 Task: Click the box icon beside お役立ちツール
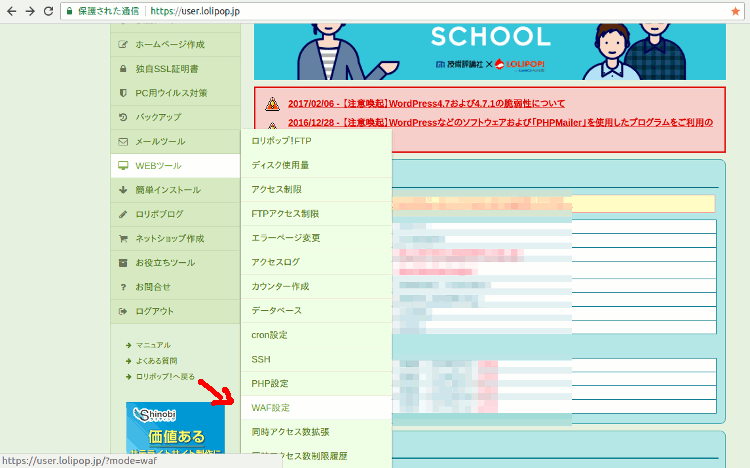[x=123, y=263]
